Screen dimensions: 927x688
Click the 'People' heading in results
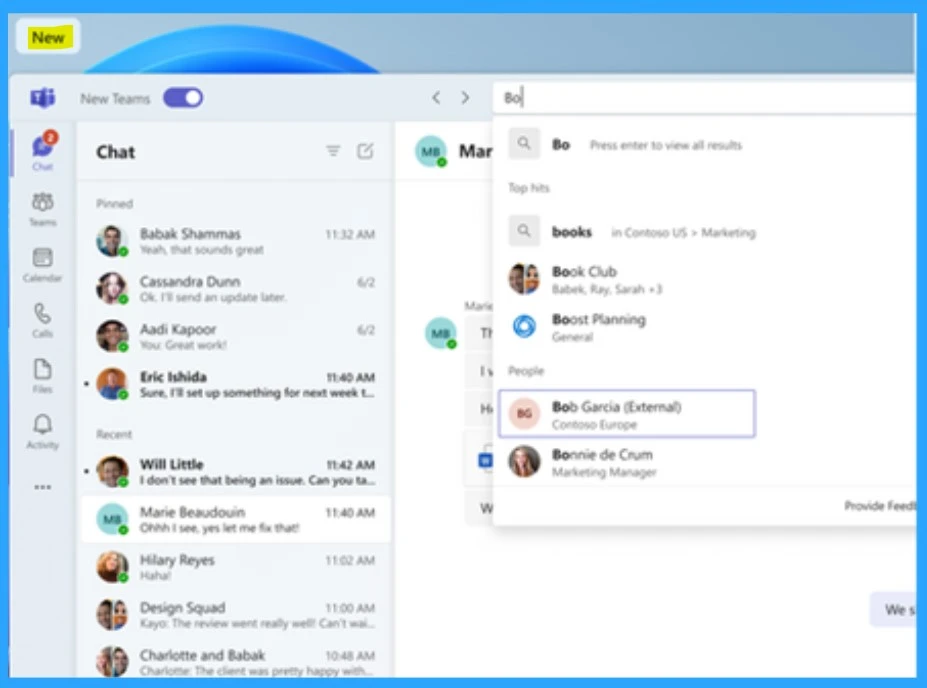coord(526,371)
